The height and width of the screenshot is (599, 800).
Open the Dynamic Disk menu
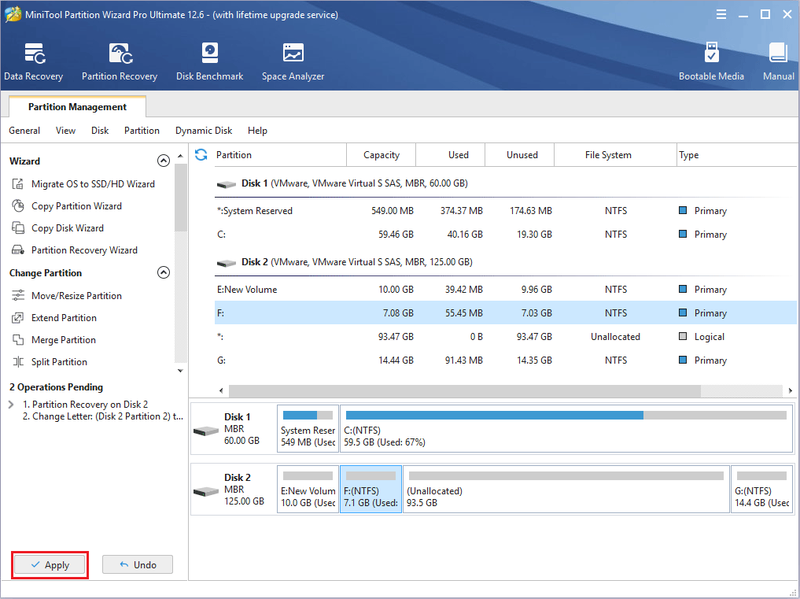204,131
